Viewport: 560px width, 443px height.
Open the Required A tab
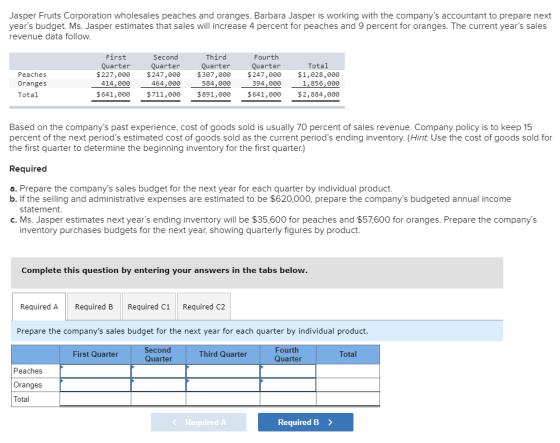[x=39, y=307]
